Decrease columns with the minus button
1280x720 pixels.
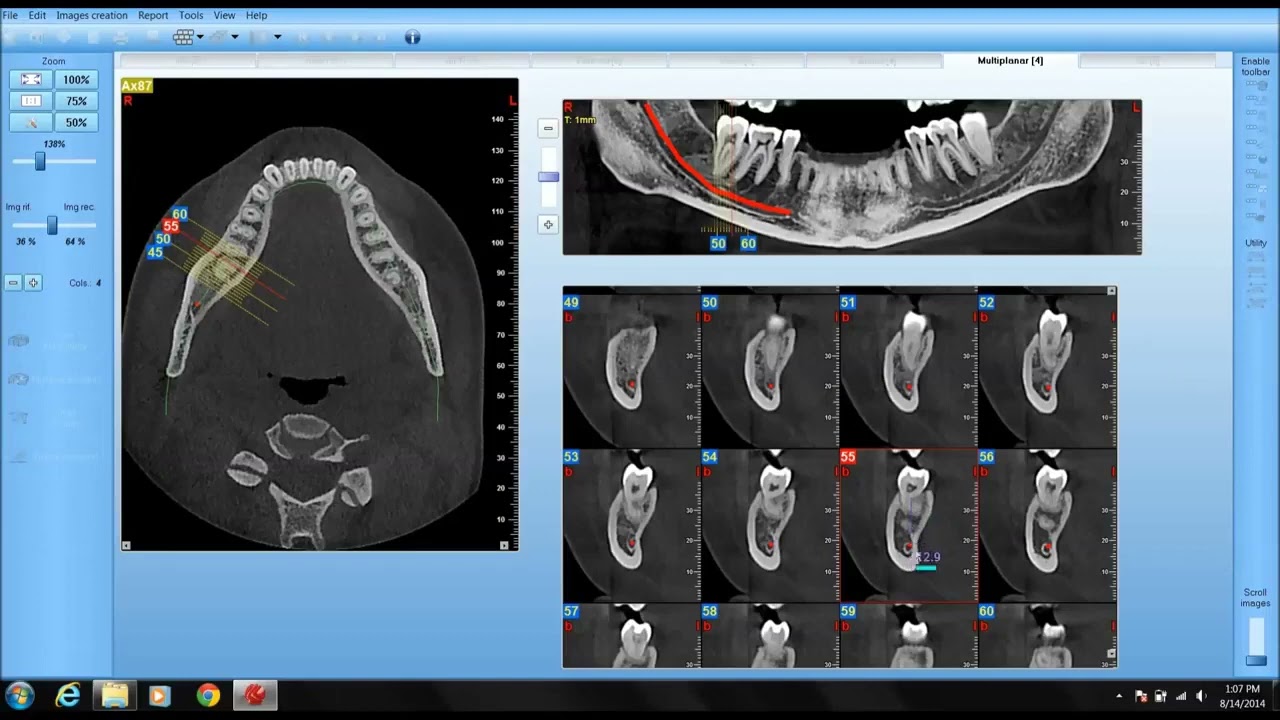(13, 283)
